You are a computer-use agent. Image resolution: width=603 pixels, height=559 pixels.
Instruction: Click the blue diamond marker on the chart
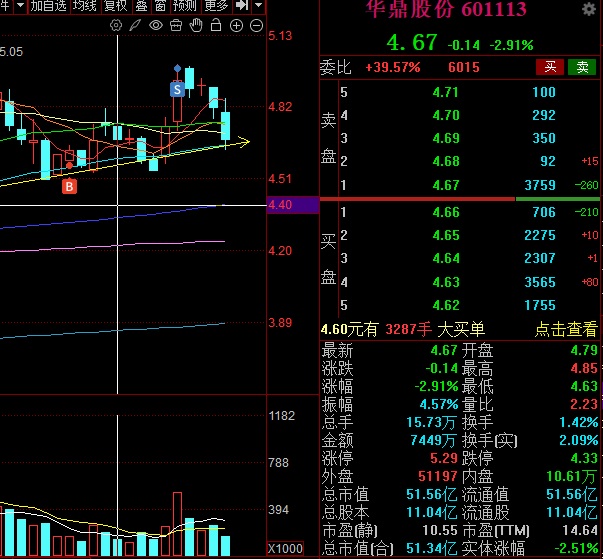[177, 68]
